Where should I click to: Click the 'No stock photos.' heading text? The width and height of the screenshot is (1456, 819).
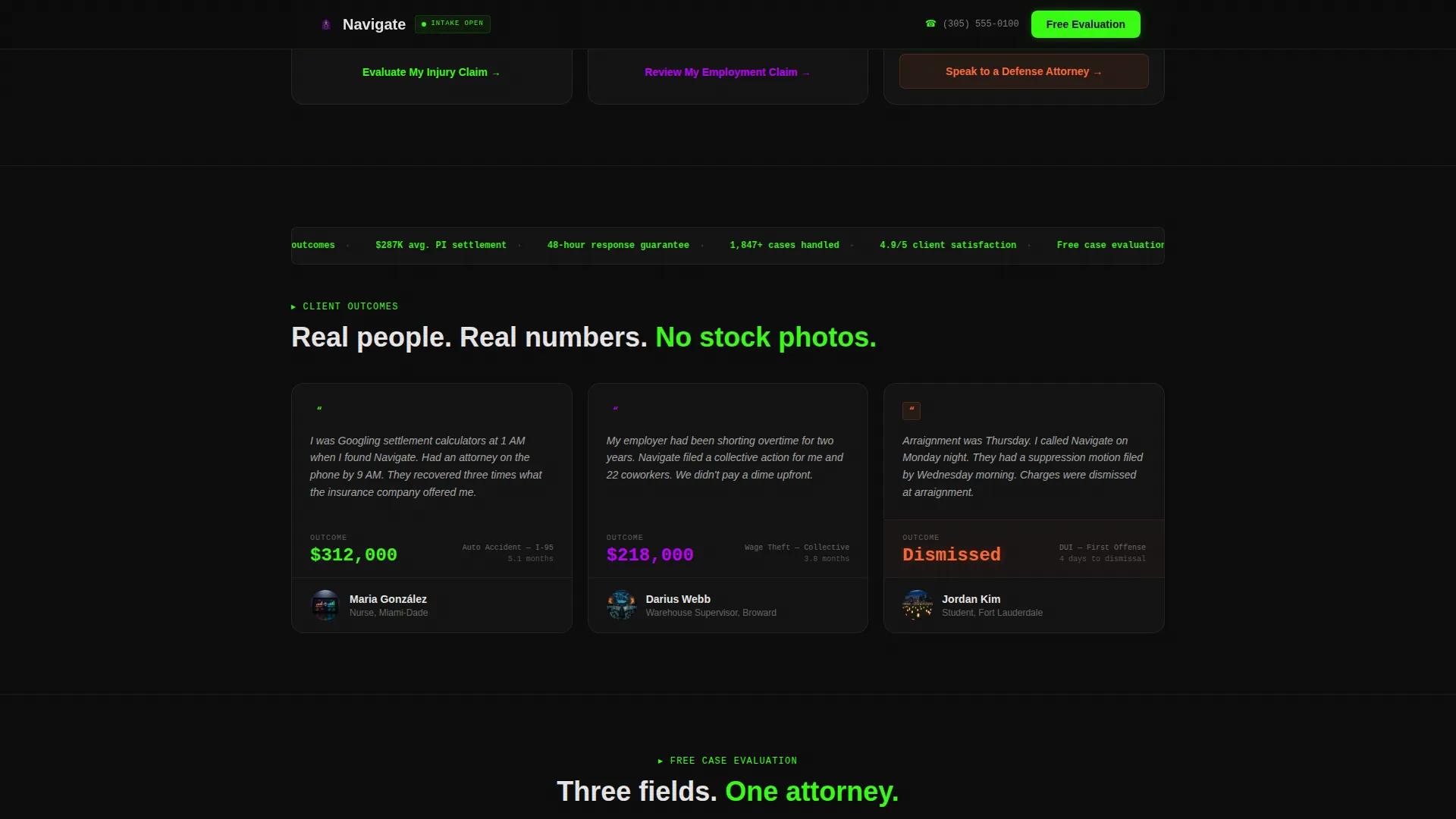coord(766,337)
